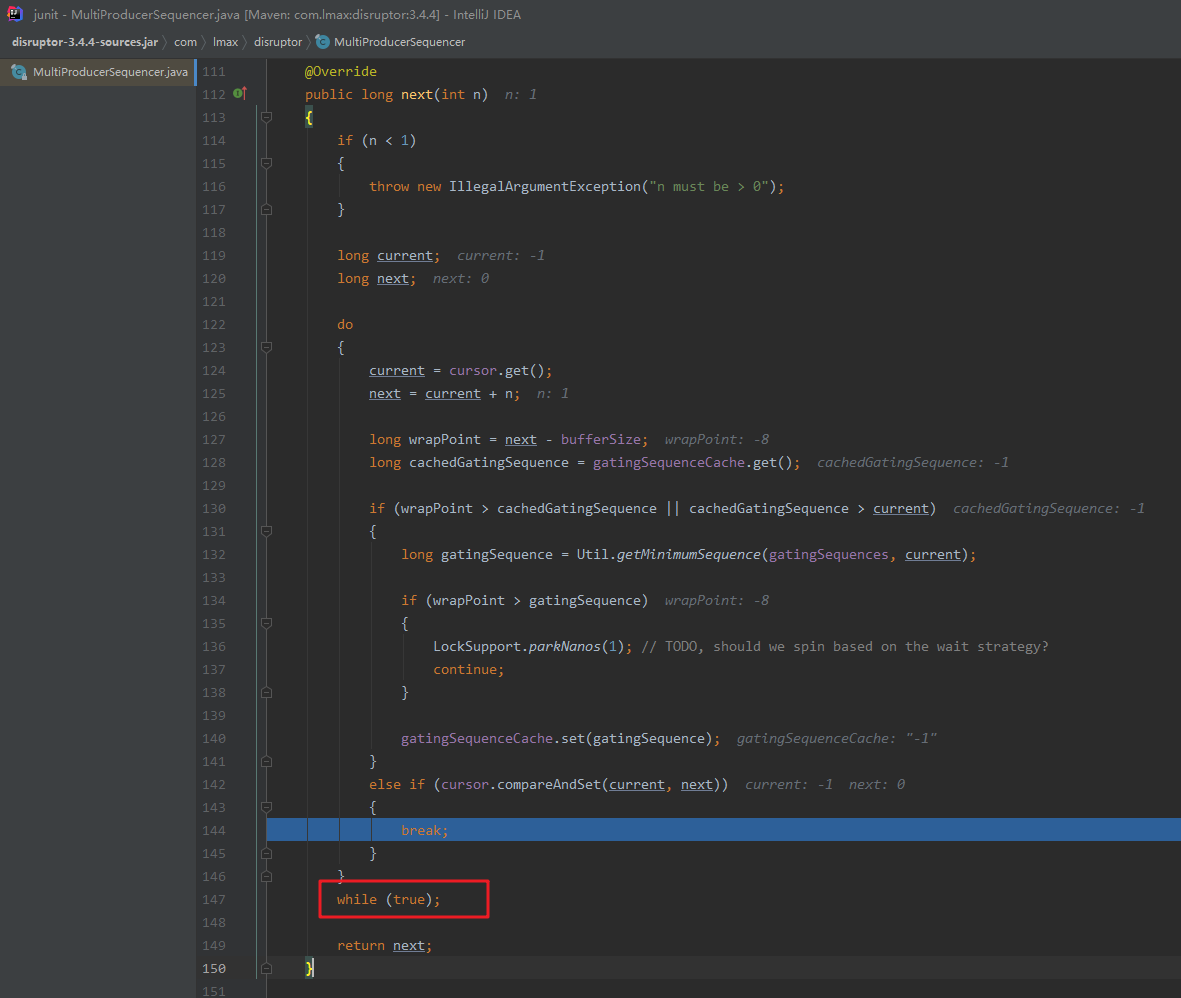This screenshot has height=998, width=1181.
Task: Click the fold end marker on line 150
Action: coord(266,969)
